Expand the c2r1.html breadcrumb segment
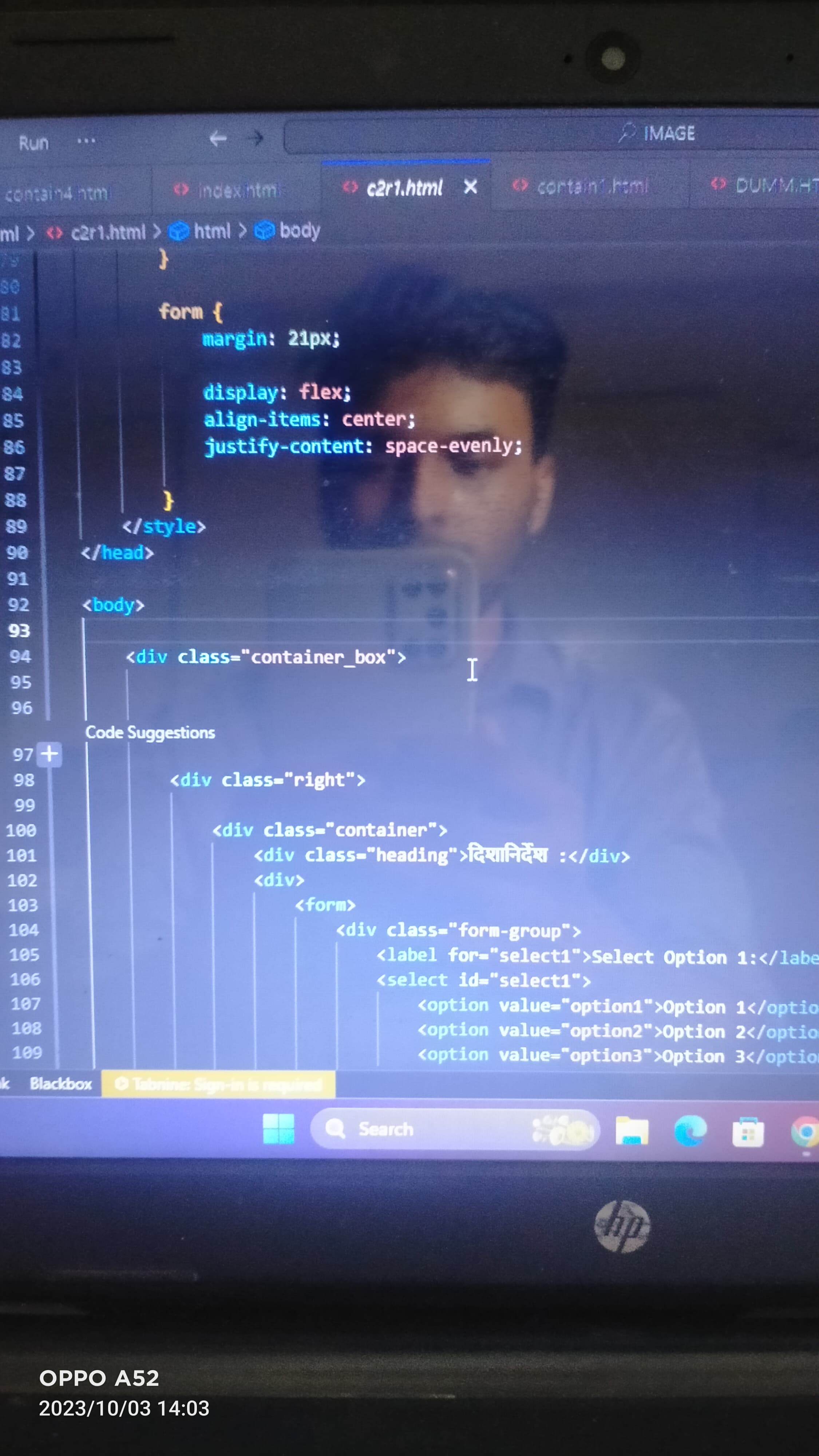 [x=107, y=232]
